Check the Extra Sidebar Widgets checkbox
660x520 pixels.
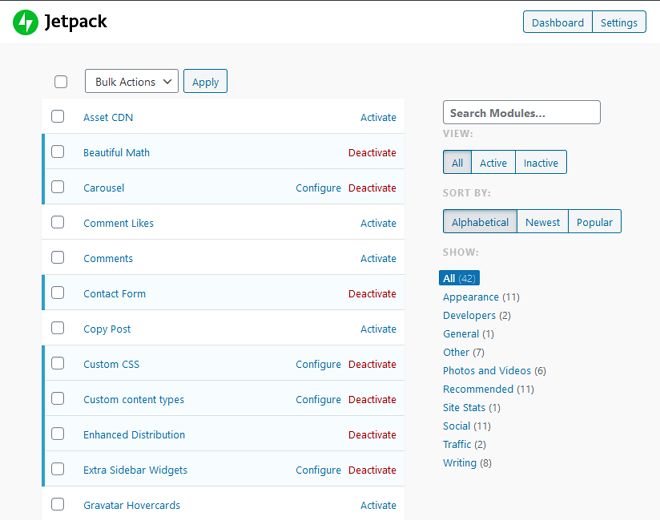[58, 469]
